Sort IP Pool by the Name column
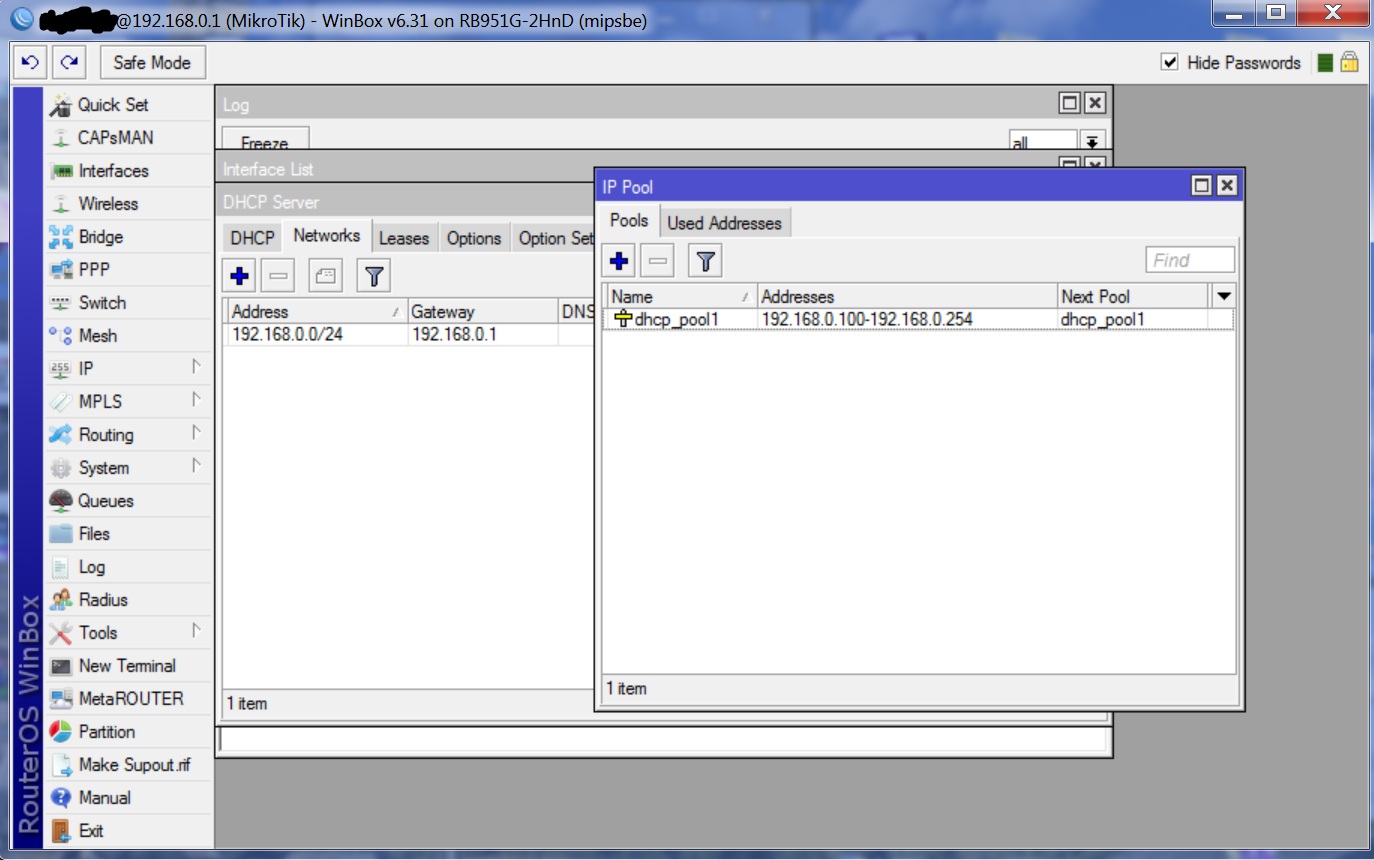Image resolution: width=1374 pixels, height=860 pixels. (680, 296)
